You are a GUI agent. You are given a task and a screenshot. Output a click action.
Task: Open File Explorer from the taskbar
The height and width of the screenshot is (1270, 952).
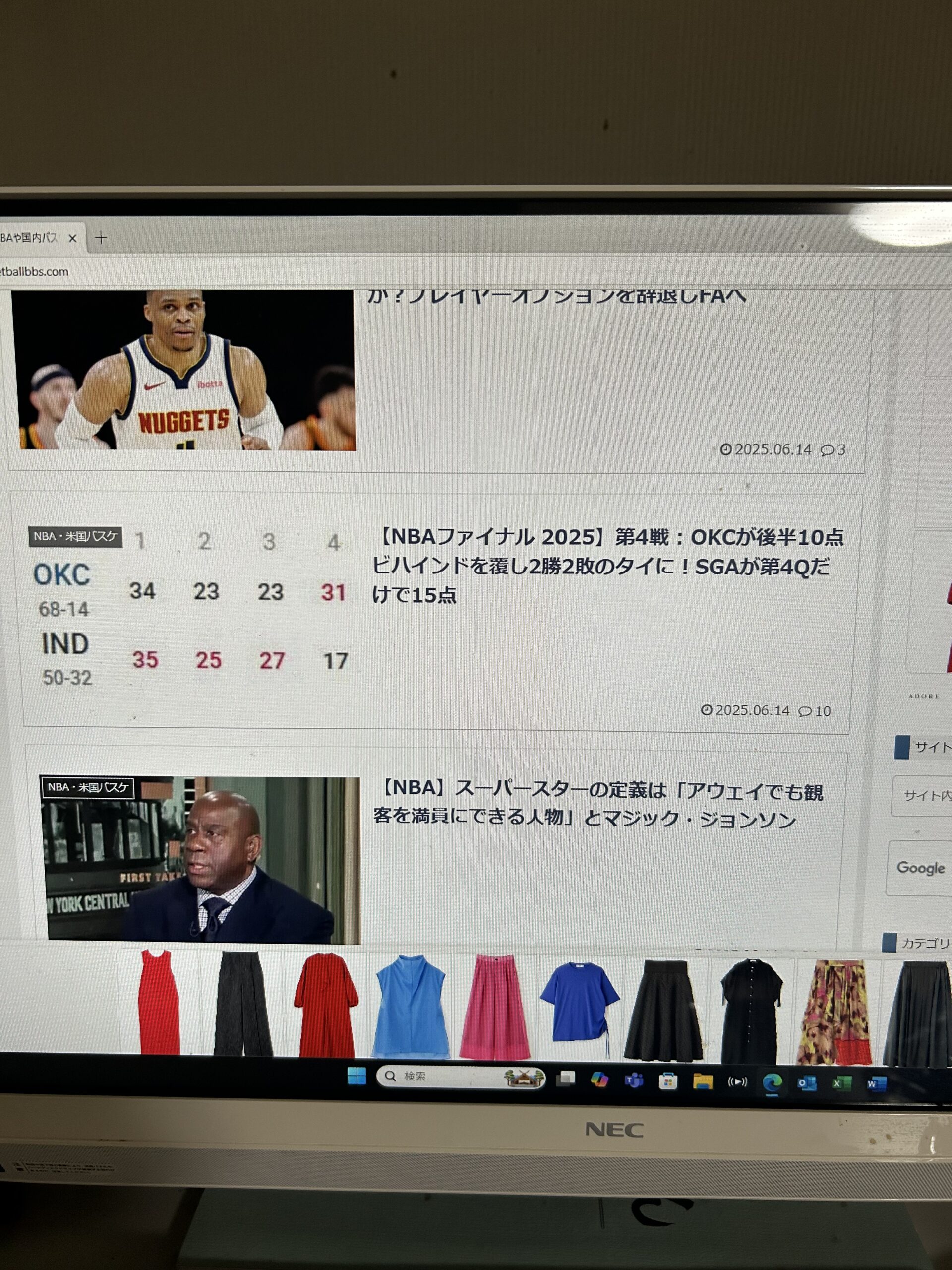pyautogui.click(x=703, y=1082)
